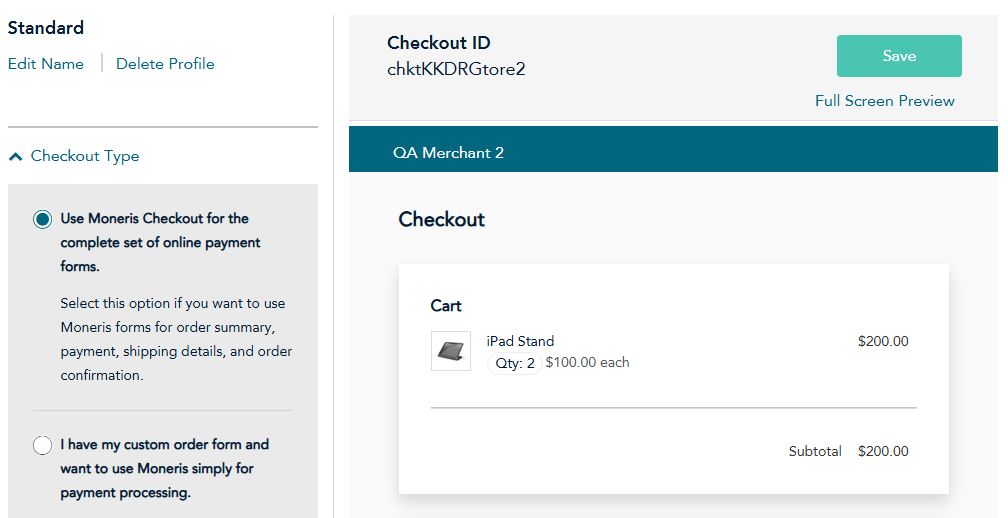Click the Qty: 2 quantity pill
1008x518 pixels.
pyautogui.click(x=514, y=363)
